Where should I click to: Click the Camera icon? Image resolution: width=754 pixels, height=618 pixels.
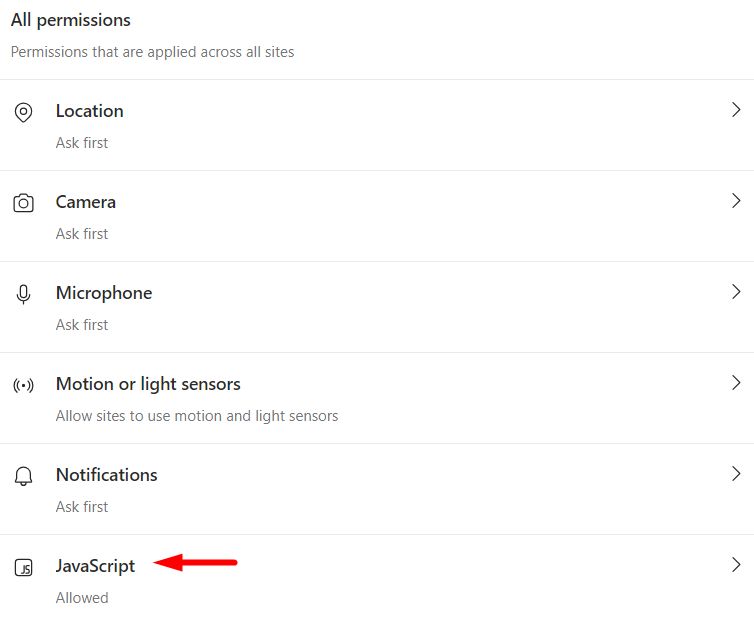(23, 203)
